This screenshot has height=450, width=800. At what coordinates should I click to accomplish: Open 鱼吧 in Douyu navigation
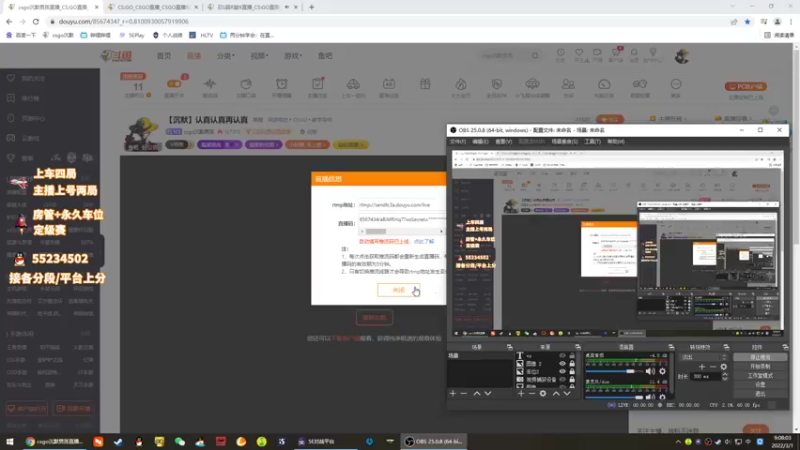tap(325, 56)
